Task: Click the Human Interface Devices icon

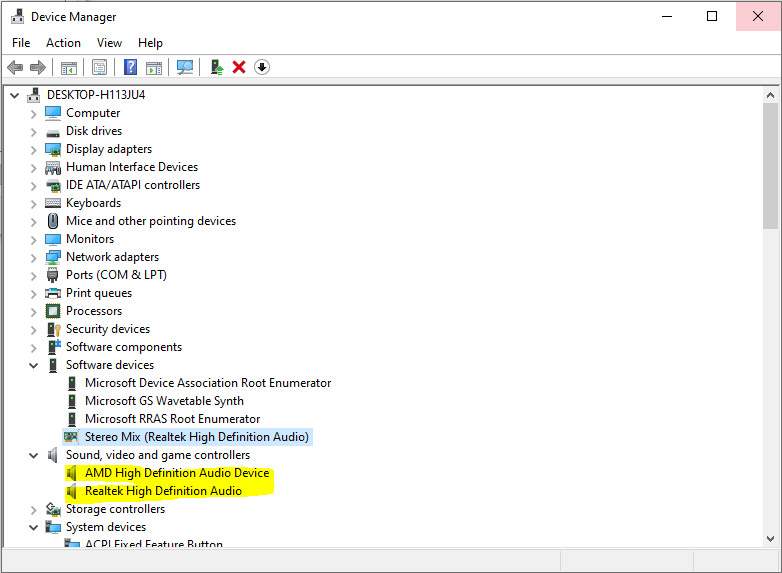Action: click(53, 168)
